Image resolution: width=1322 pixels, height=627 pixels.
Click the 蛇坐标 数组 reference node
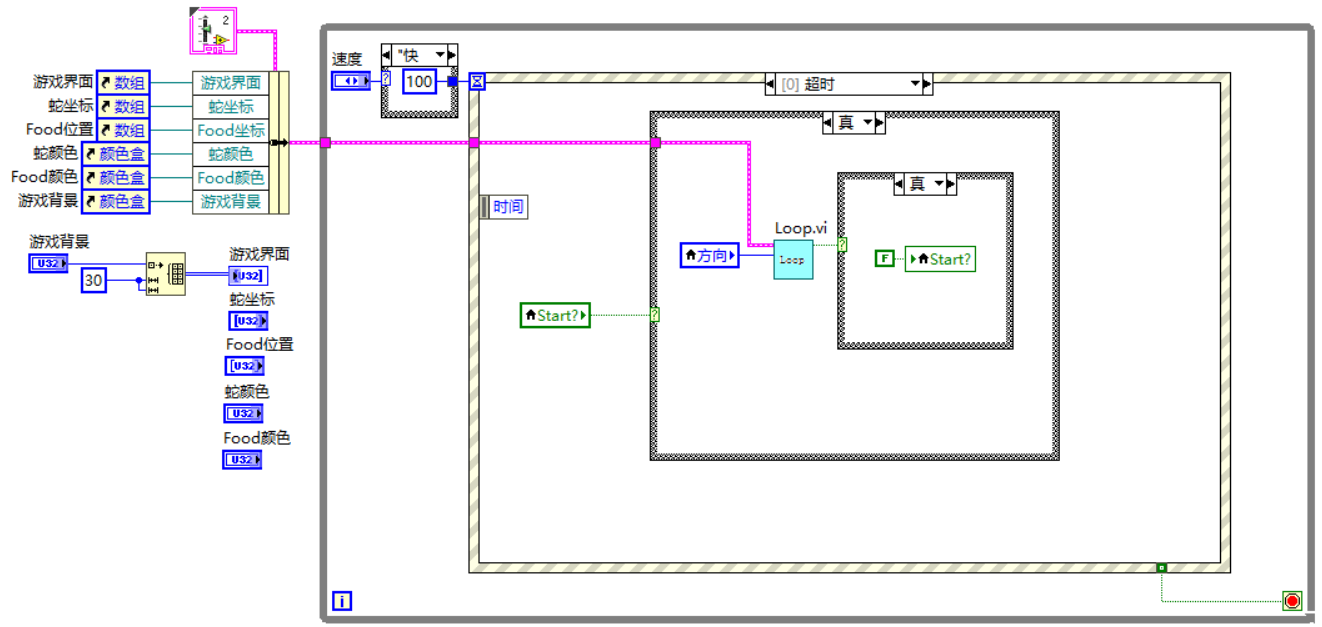point(123,106)
